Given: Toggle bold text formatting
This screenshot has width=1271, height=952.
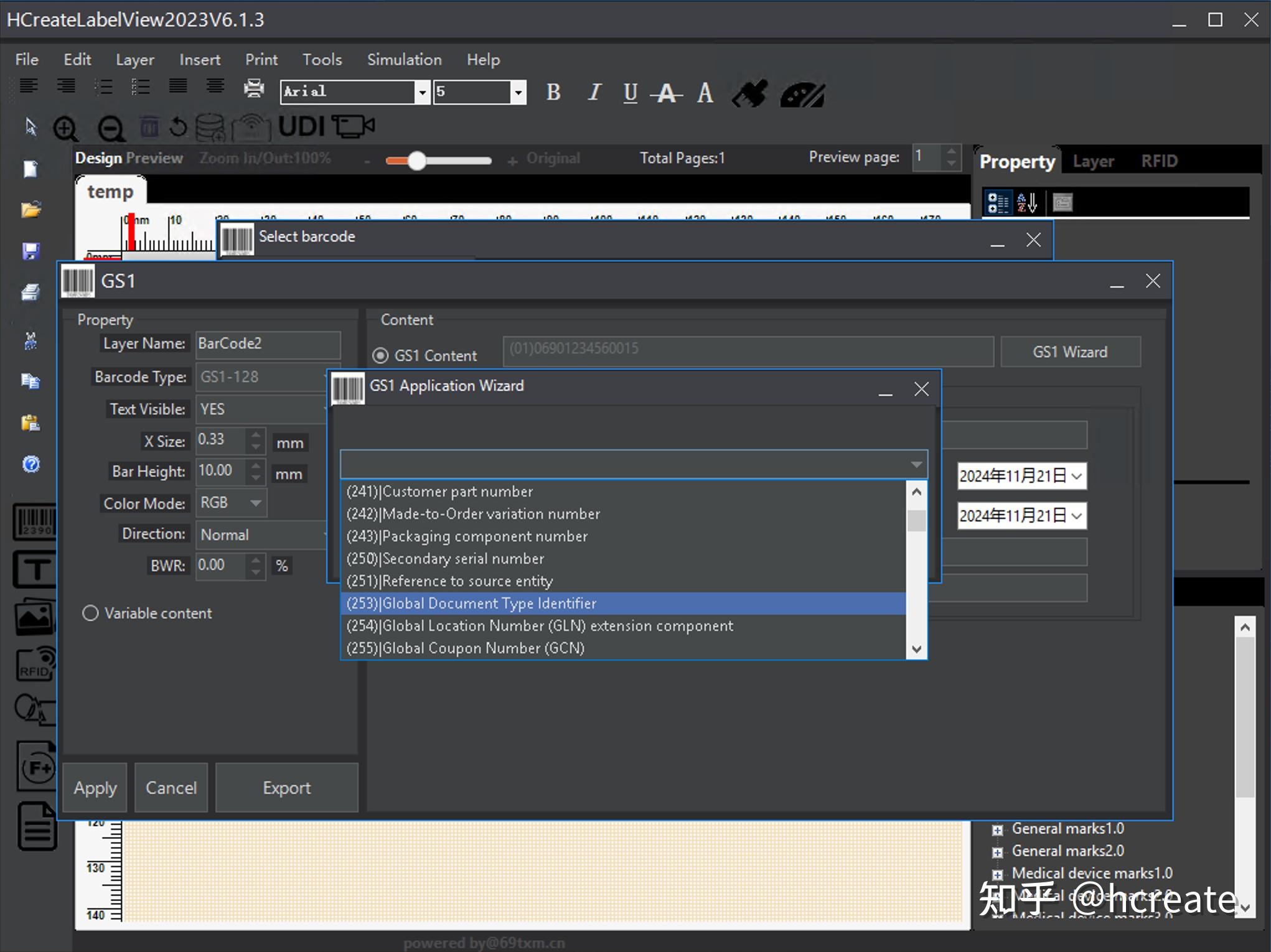Looking at the screenshot, I should (x=553, y=93).
